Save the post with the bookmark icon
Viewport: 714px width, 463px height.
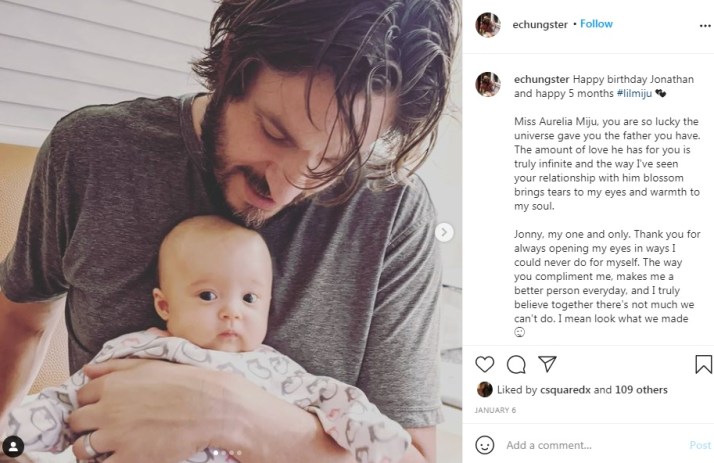[703, 364]
